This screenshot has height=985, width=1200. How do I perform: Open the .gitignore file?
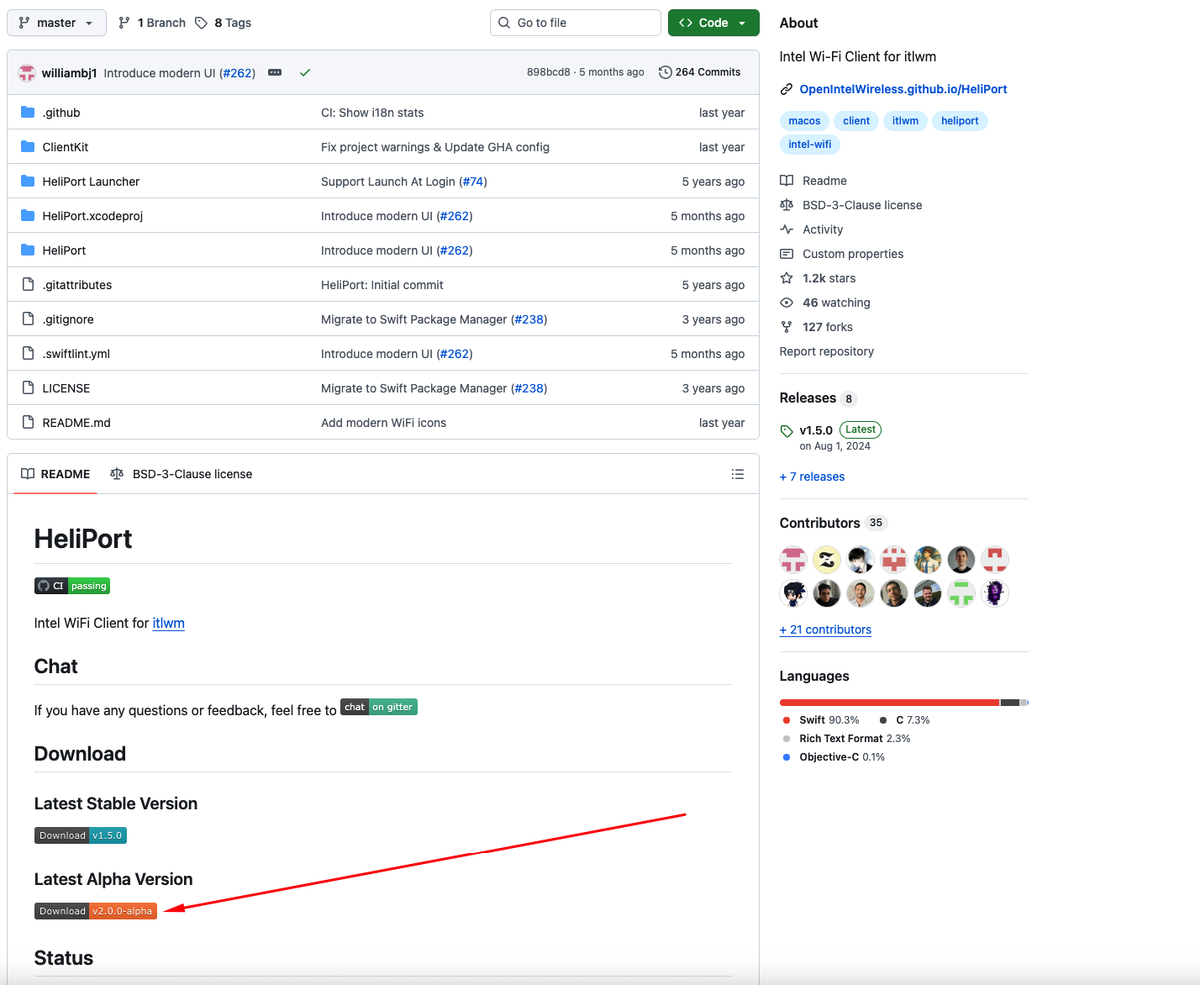click(68, 320)
